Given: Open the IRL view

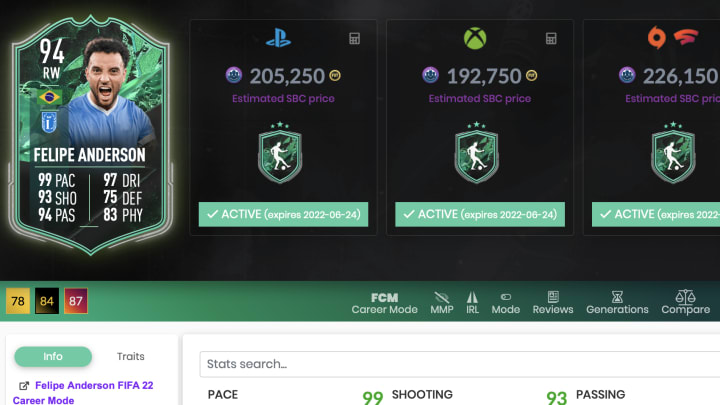Looking at the screenshot, I should (x=472, y=303).
